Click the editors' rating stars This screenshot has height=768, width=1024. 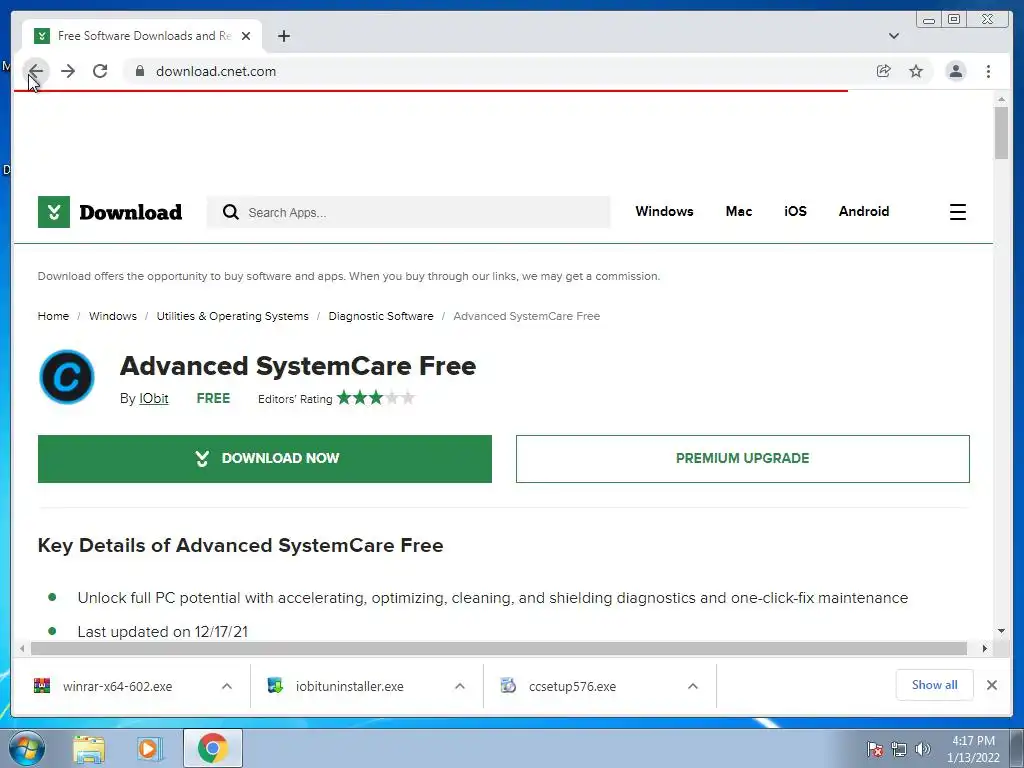point(376,398)
